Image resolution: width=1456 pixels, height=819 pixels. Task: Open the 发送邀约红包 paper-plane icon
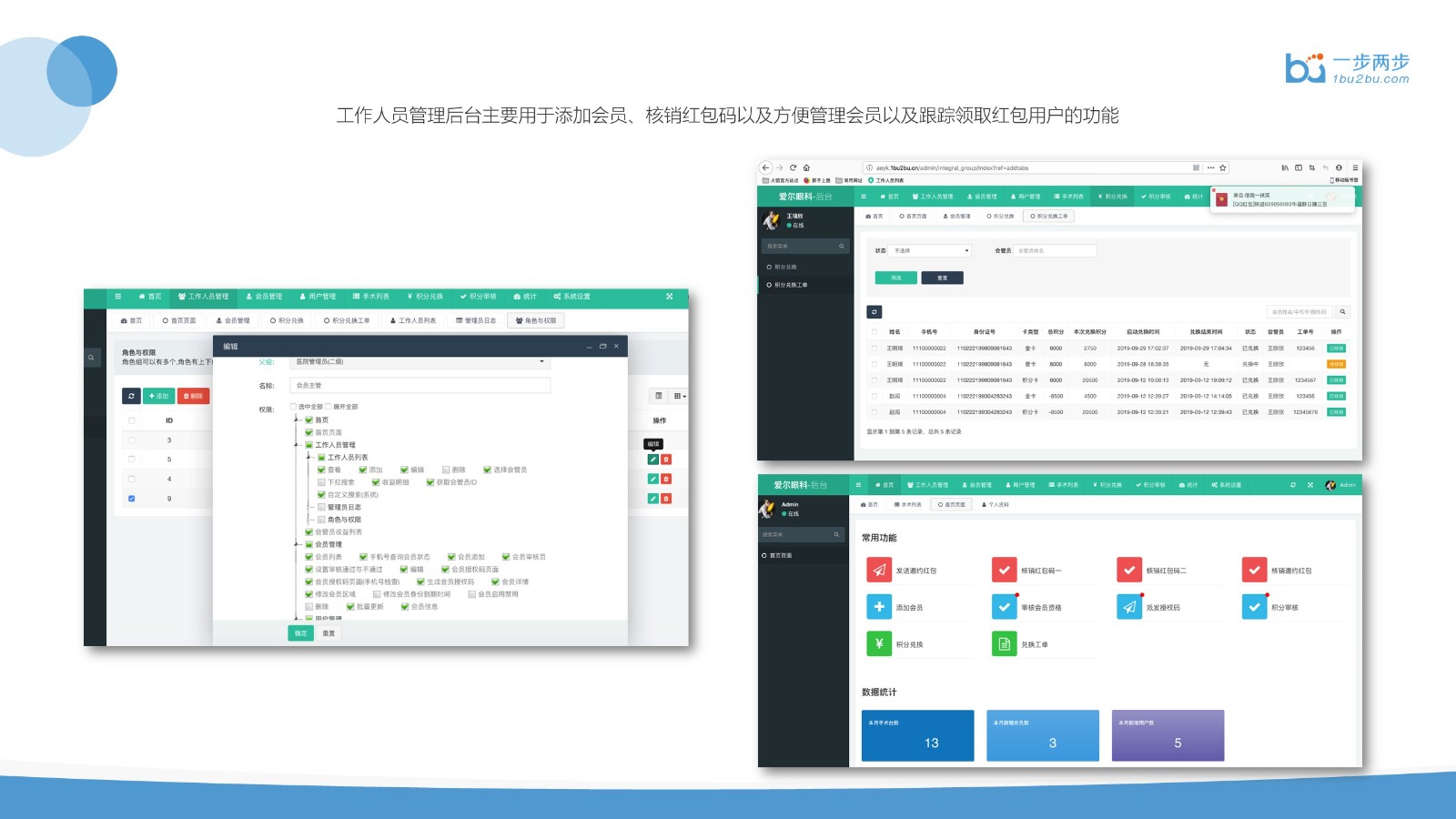[879, 571]
